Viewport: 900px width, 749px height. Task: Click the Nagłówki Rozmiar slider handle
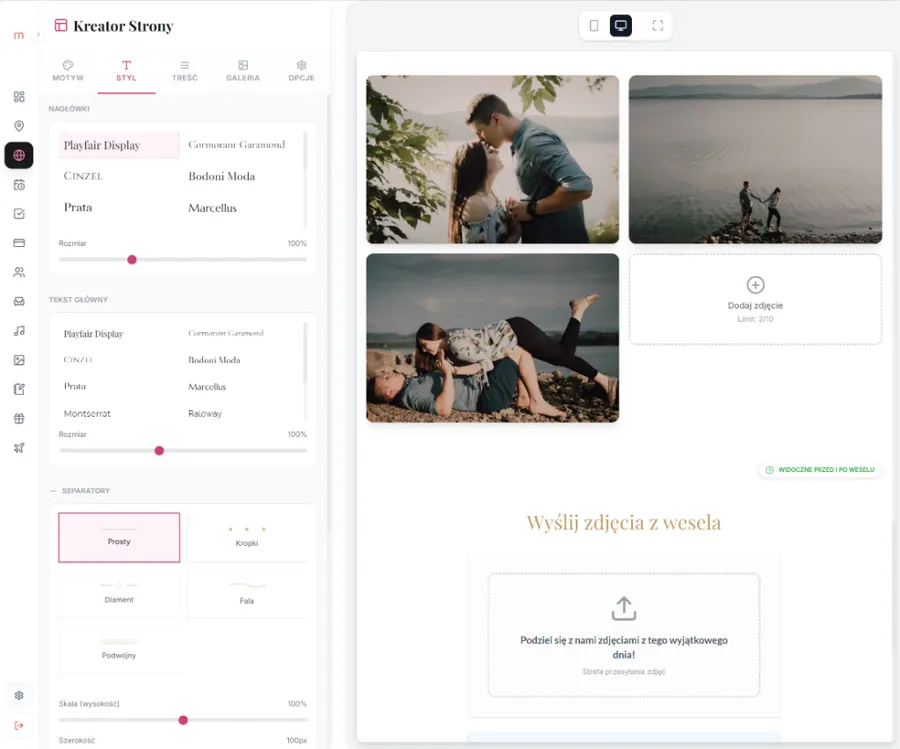tap(132, 259)
